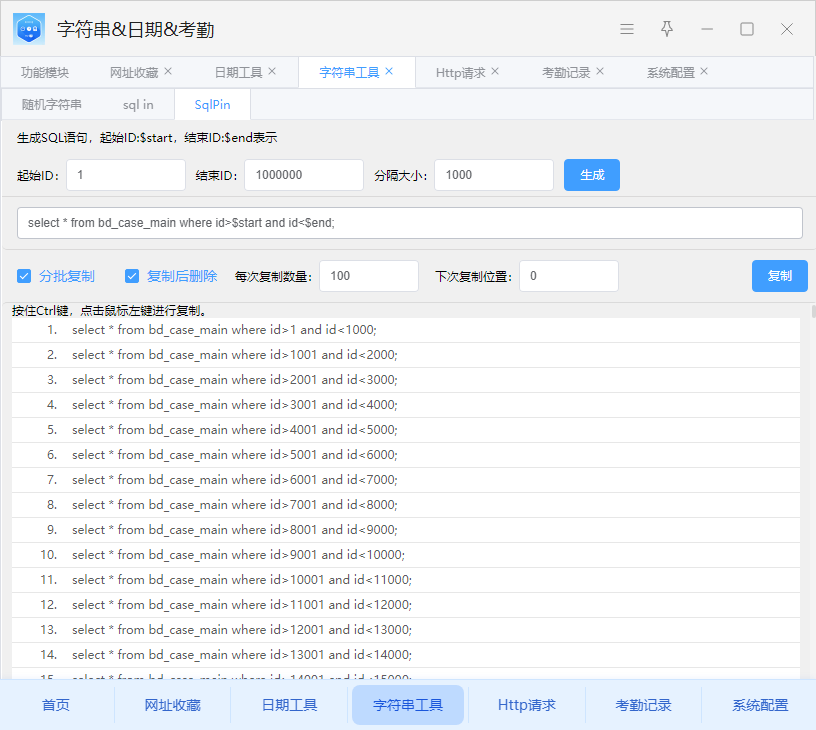Close the 考勤记录 tab
This screenshot has width=816, height=730.
600,71
